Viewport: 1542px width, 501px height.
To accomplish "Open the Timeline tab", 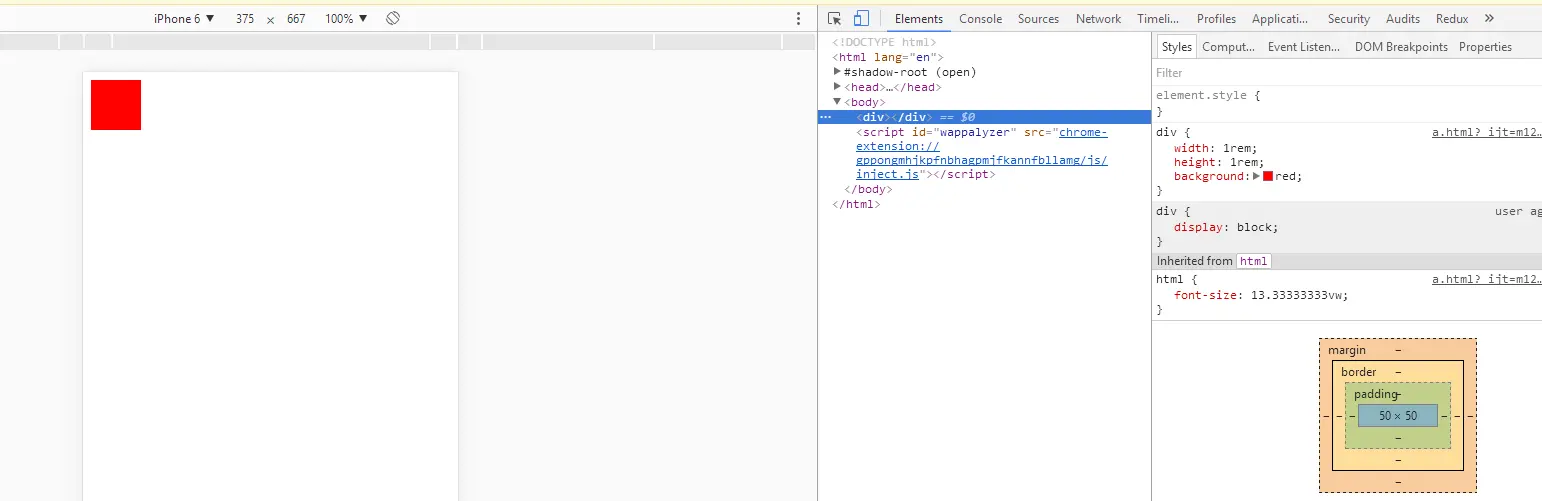I will pos(1158,18).
